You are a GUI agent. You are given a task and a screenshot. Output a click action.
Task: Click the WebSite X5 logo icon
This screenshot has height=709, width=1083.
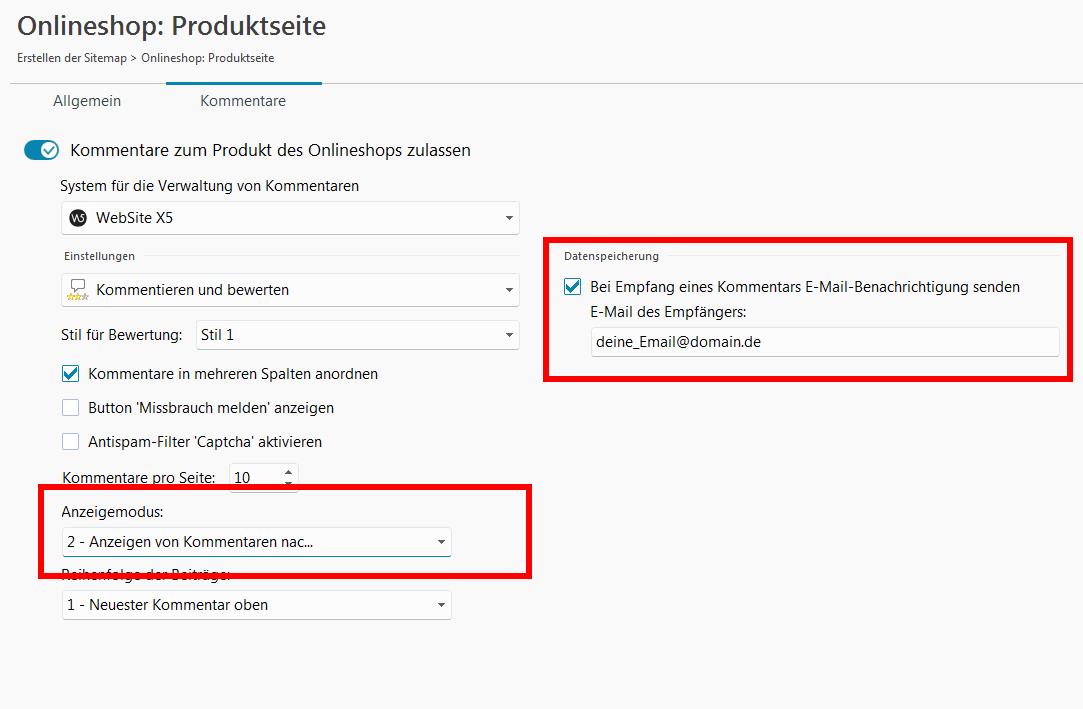click(78, 218)
